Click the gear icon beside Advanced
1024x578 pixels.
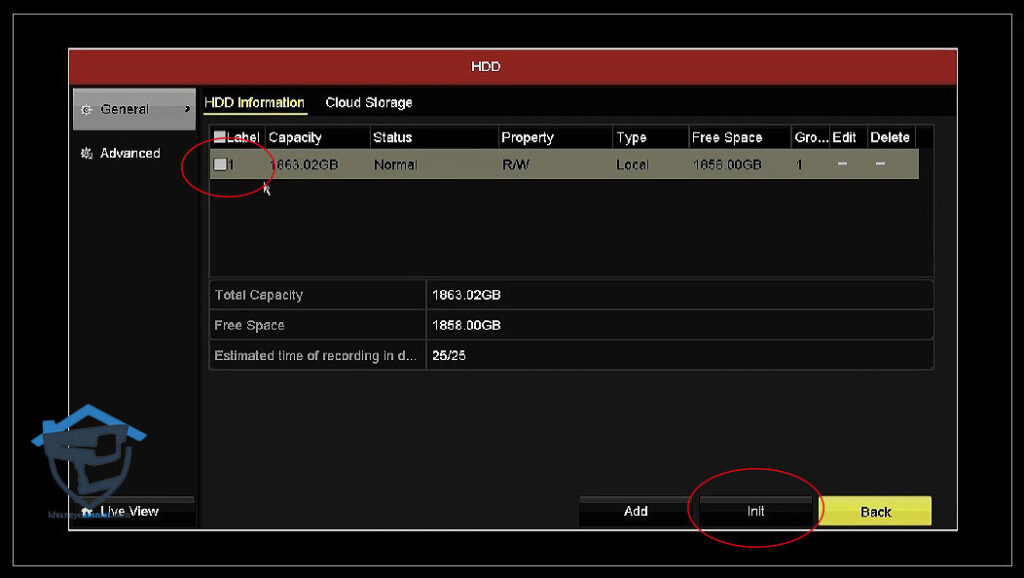(x=86, y=153)
